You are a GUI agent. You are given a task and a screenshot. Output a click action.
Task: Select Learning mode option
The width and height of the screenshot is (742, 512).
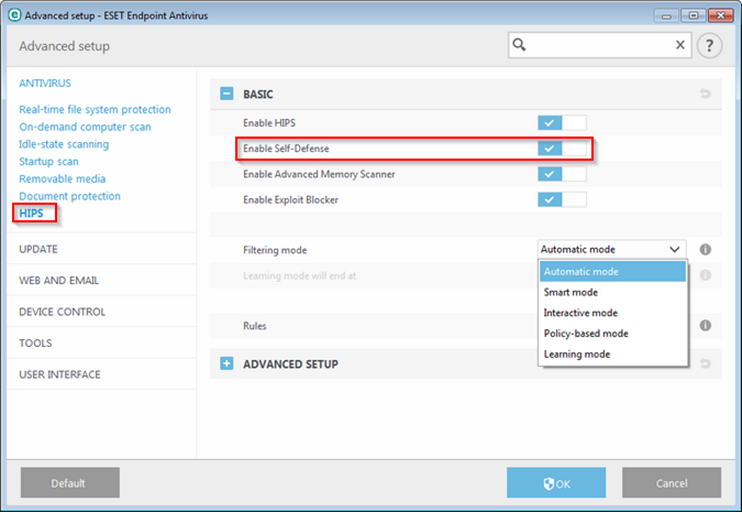tap(613, 354)
